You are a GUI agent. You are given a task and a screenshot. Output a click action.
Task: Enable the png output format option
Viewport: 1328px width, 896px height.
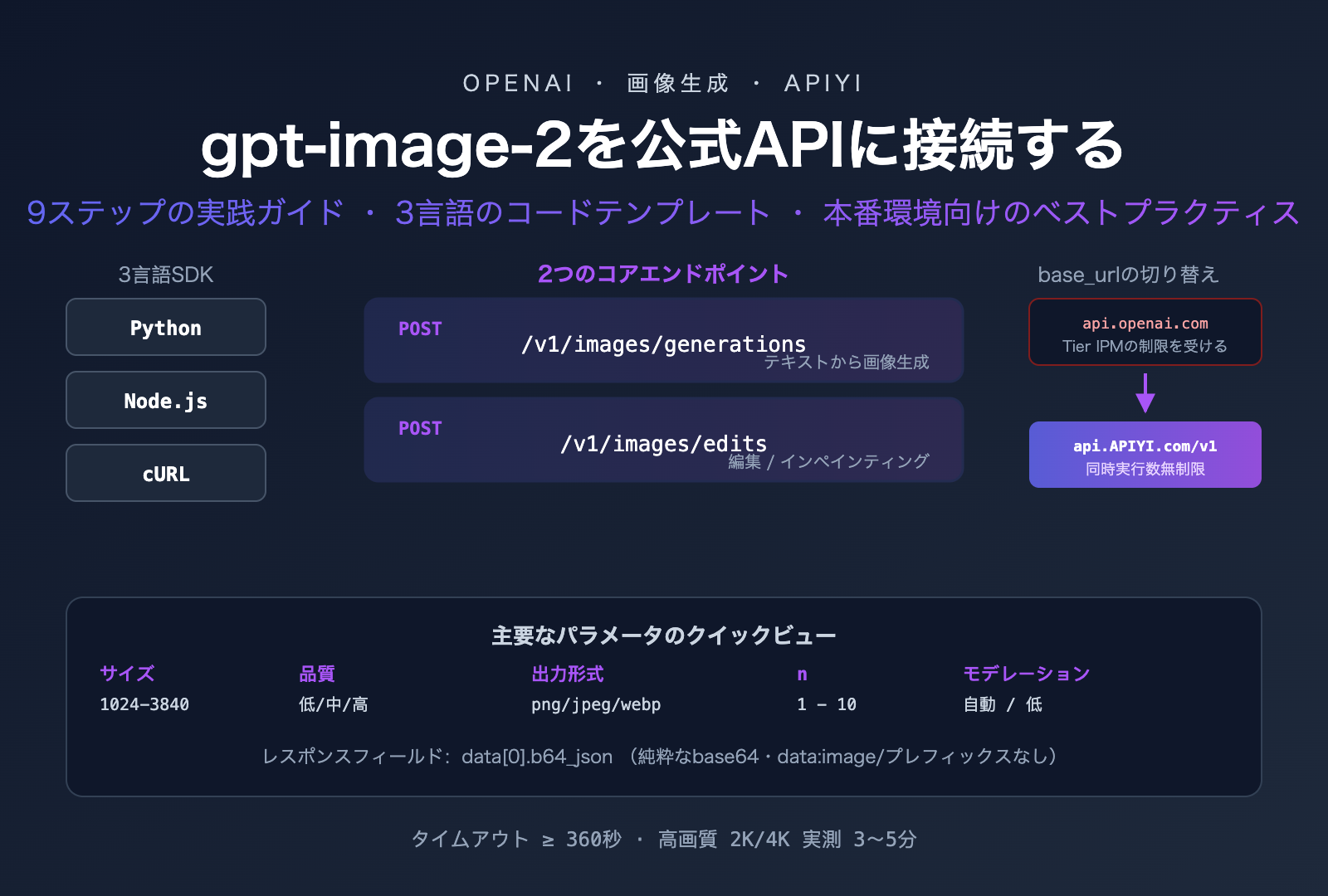[548, 705]
